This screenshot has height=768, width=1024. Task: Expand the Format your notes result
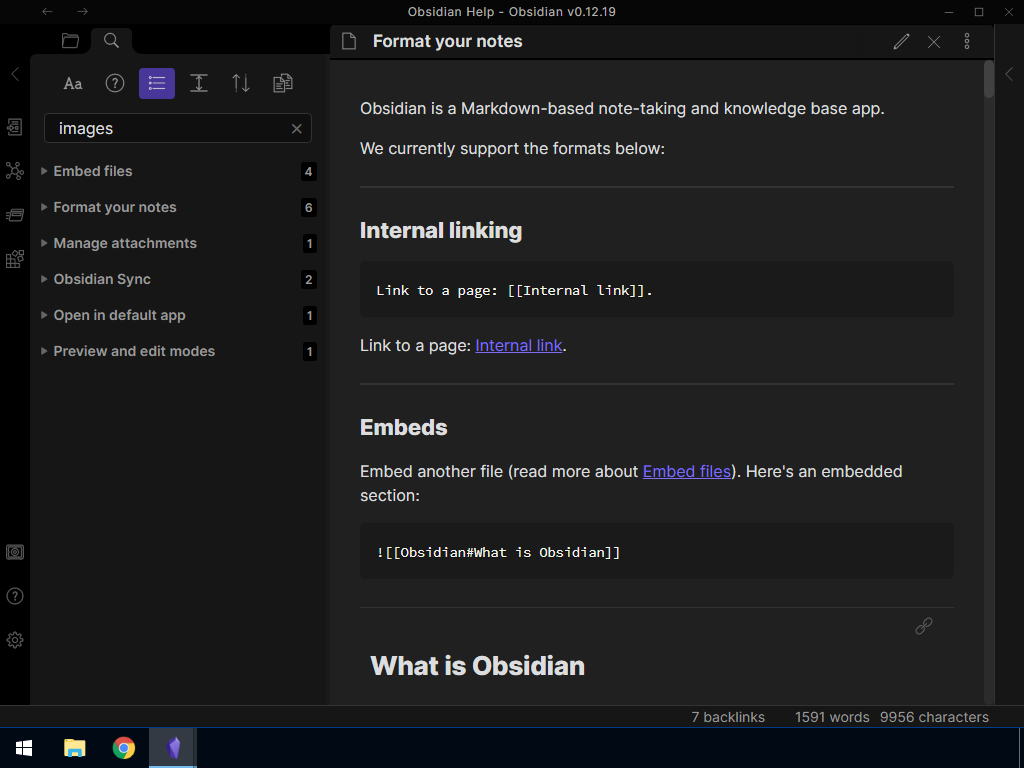tap(44, 207)
